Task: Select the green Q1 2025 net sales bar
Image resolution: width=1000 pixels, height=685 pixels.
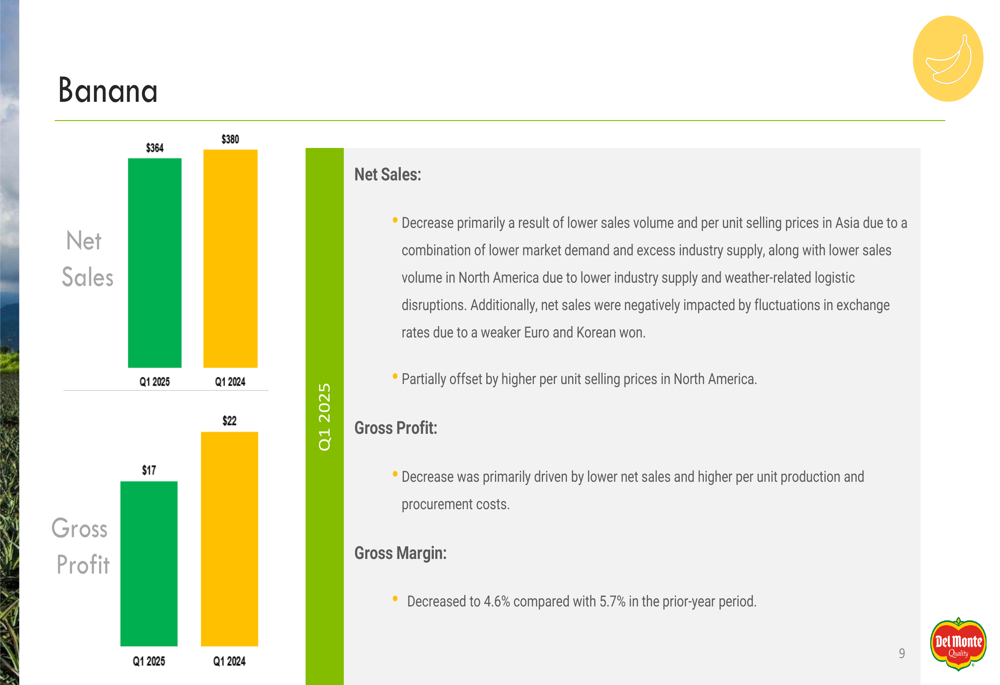Action: click(x=154, y=263)
